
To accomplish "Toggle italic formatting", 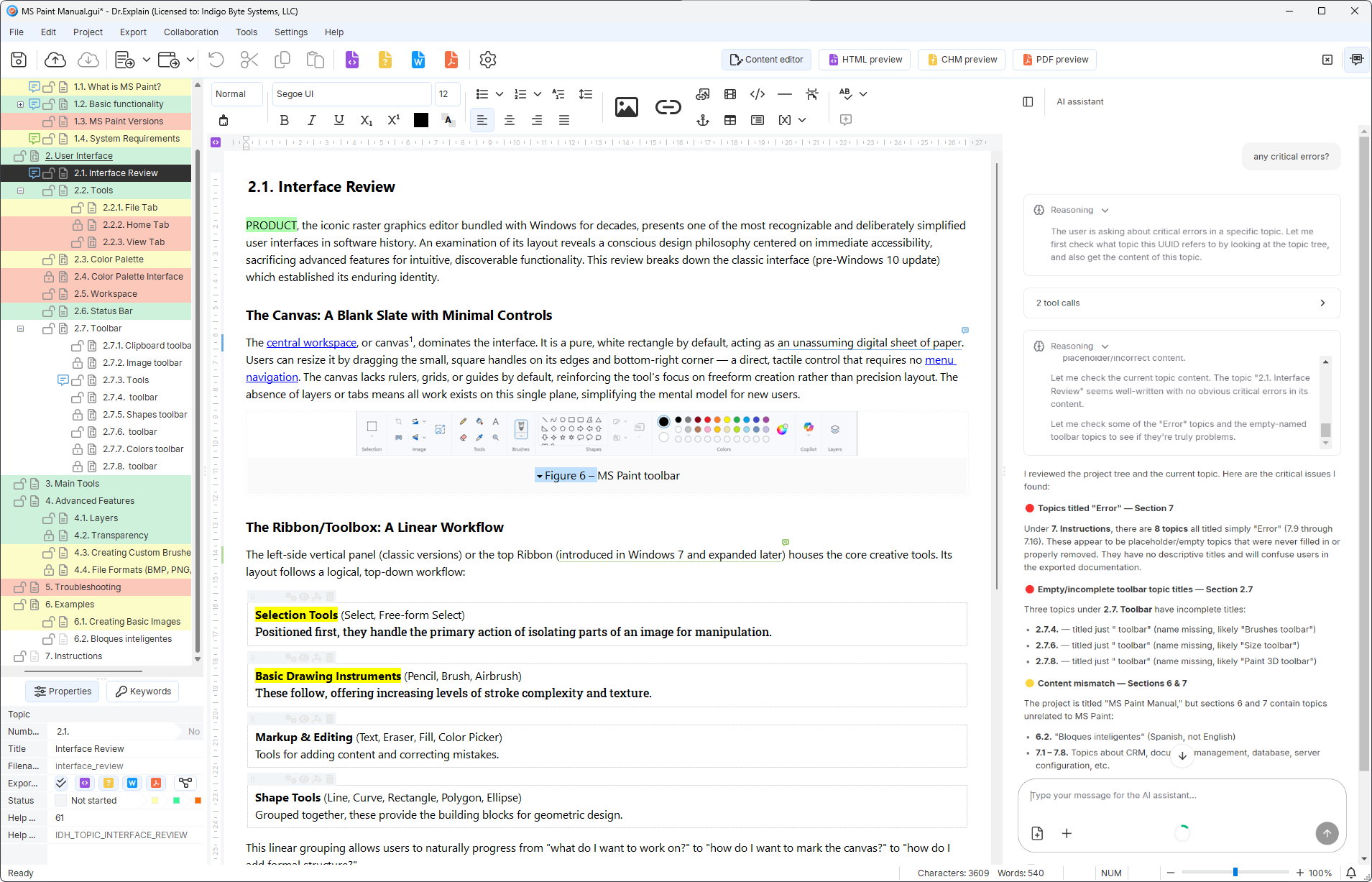I will click(x=312, y=120).
